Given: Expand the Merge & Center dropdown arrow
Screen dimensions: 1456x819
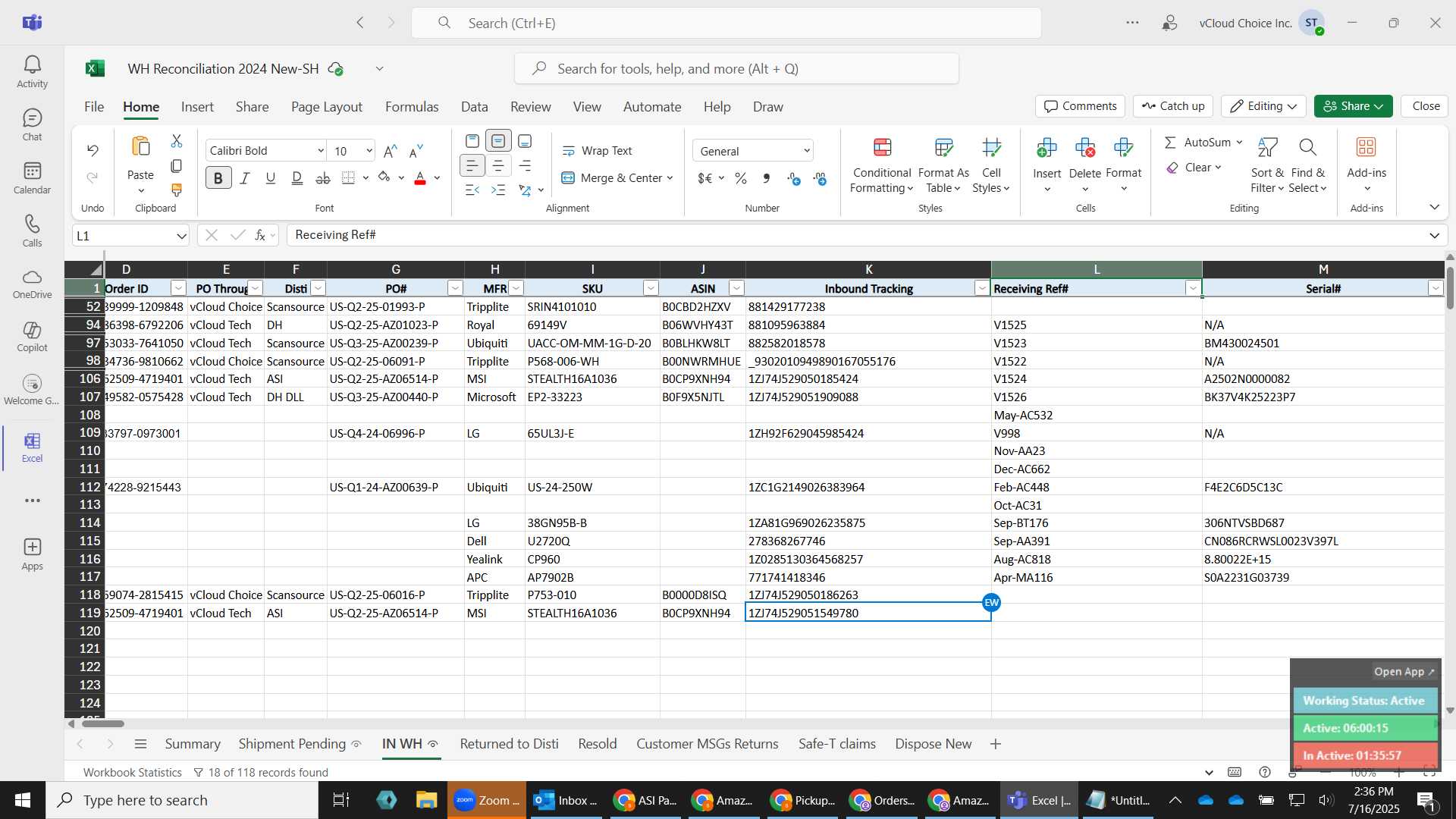Looking at the screenshot, I should click(670, 178).
